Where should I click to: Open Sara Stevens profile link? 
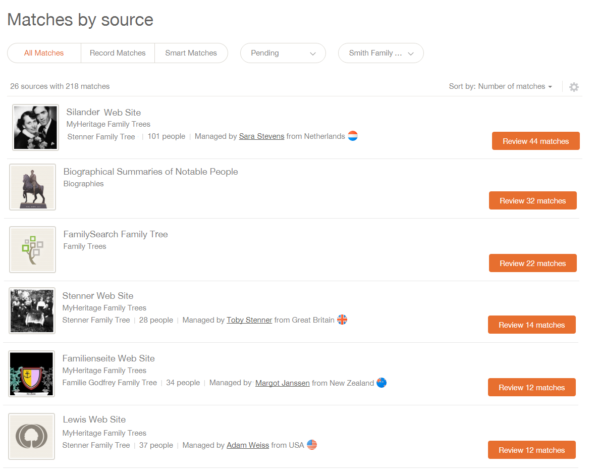262,136
